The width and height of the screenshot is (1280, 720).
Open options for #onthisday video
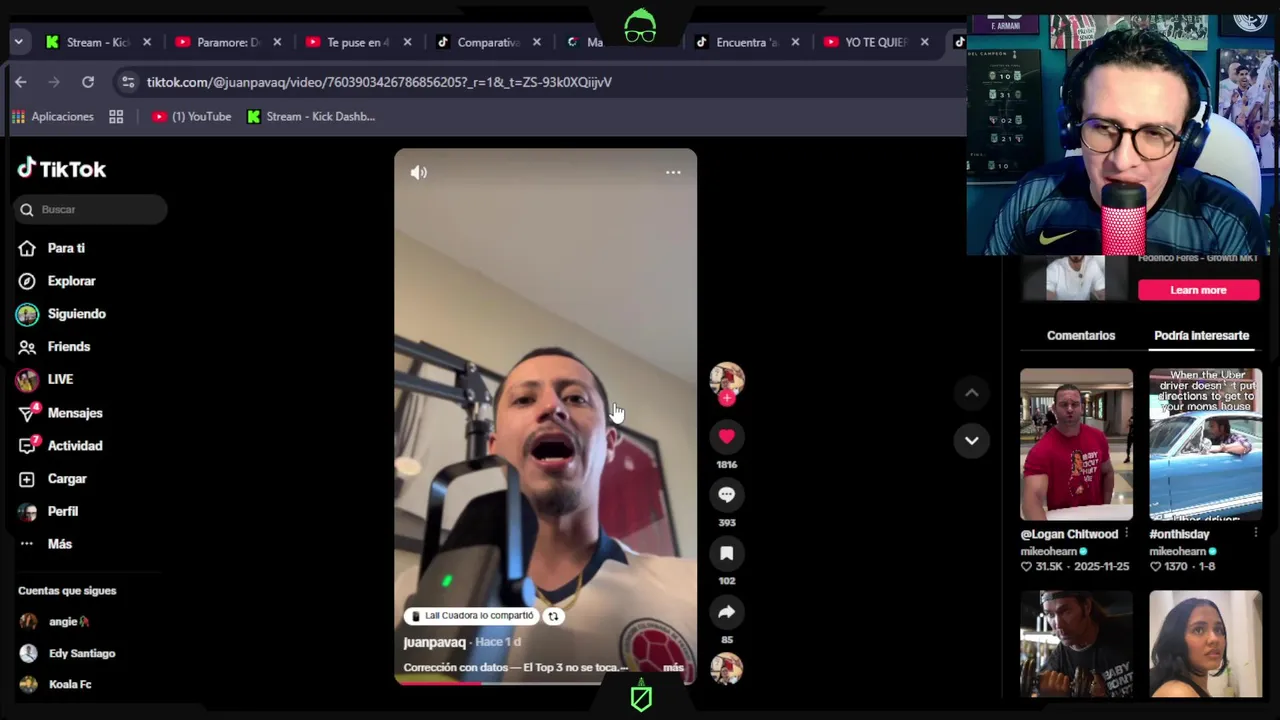(1256, 533)
